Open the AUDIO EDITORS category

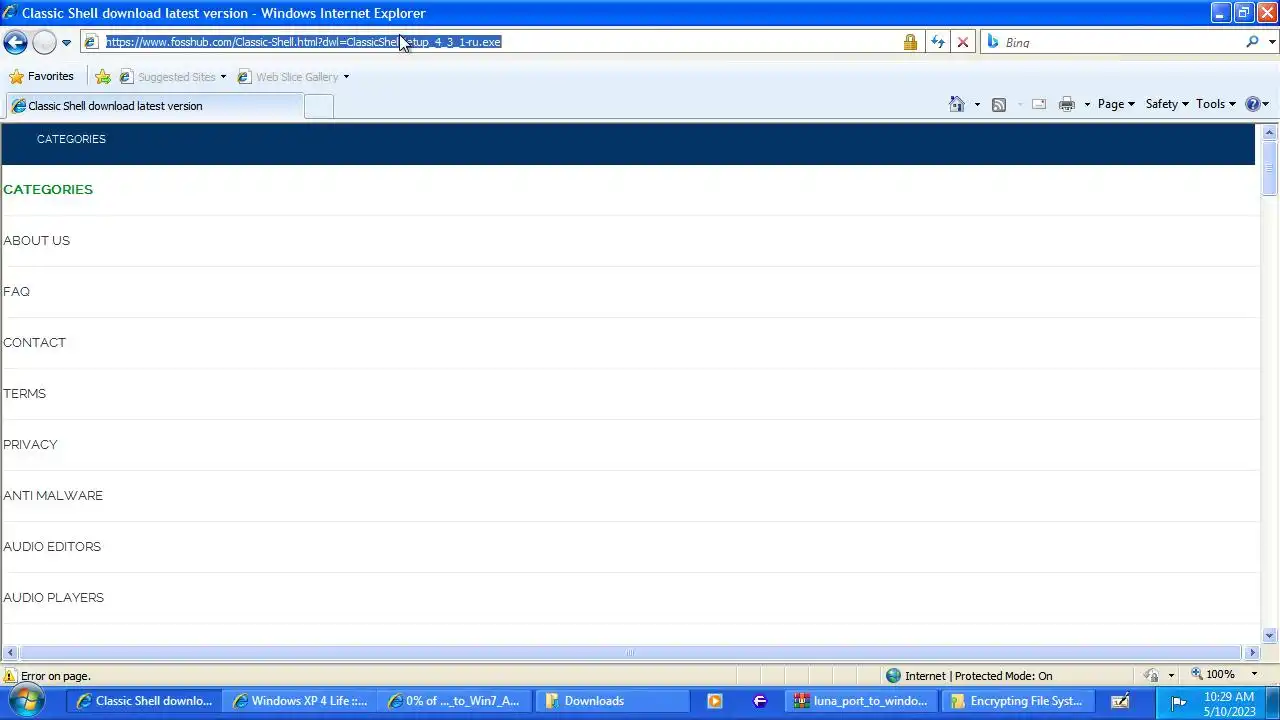point(52,546)
